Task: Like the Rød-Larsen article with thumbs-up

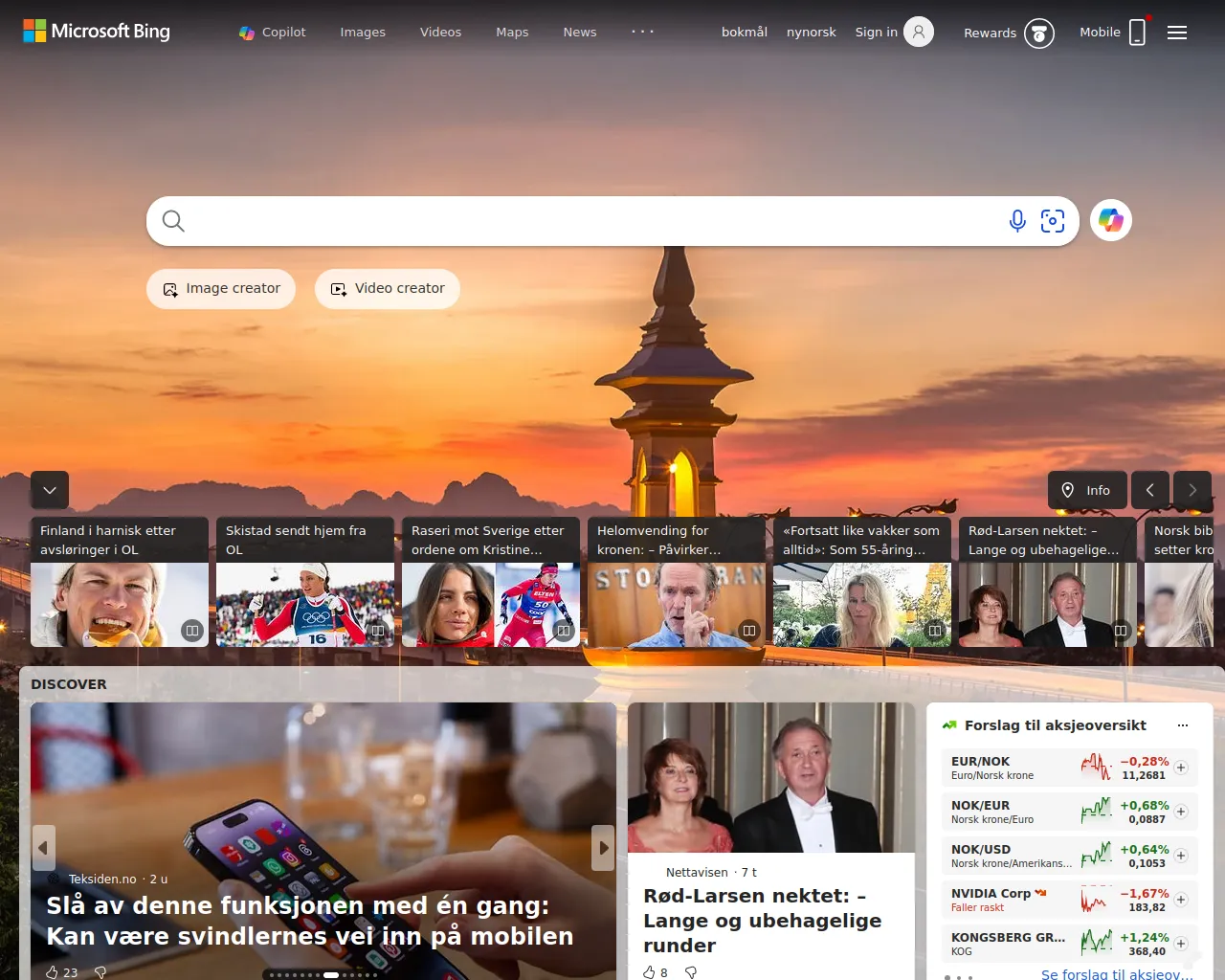Action: pos(648,971)
